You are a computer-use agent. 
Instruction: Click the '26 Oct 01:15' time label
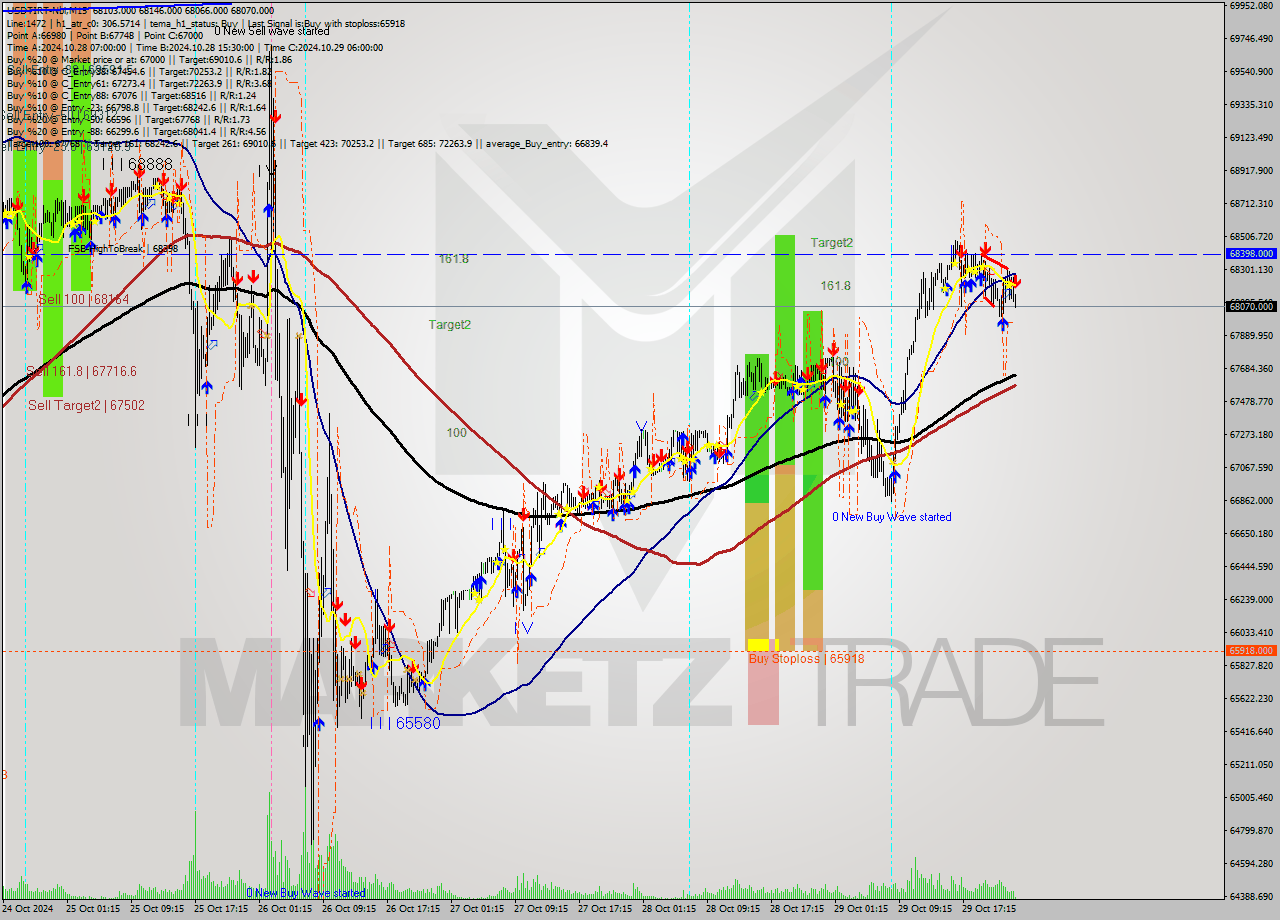(287, 909)
